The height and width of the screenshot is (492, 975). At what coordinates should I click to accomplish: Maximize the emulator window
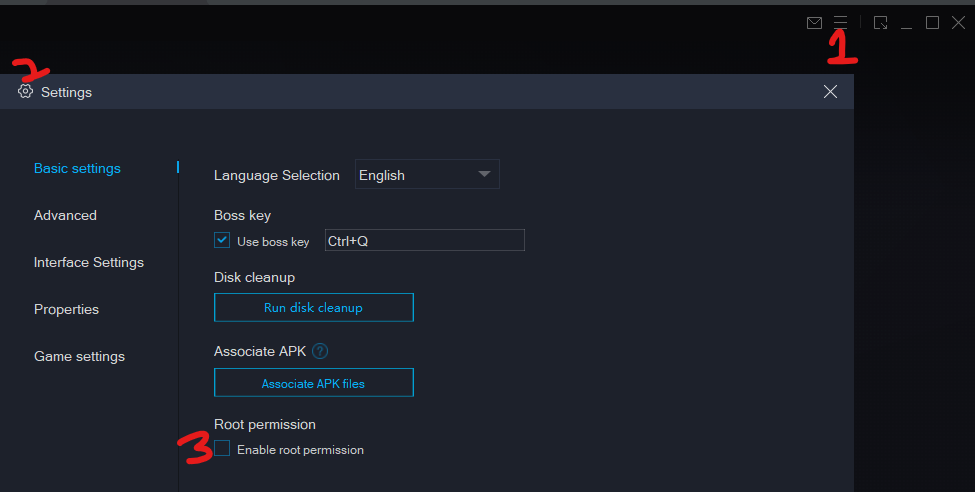click(932, 23)
